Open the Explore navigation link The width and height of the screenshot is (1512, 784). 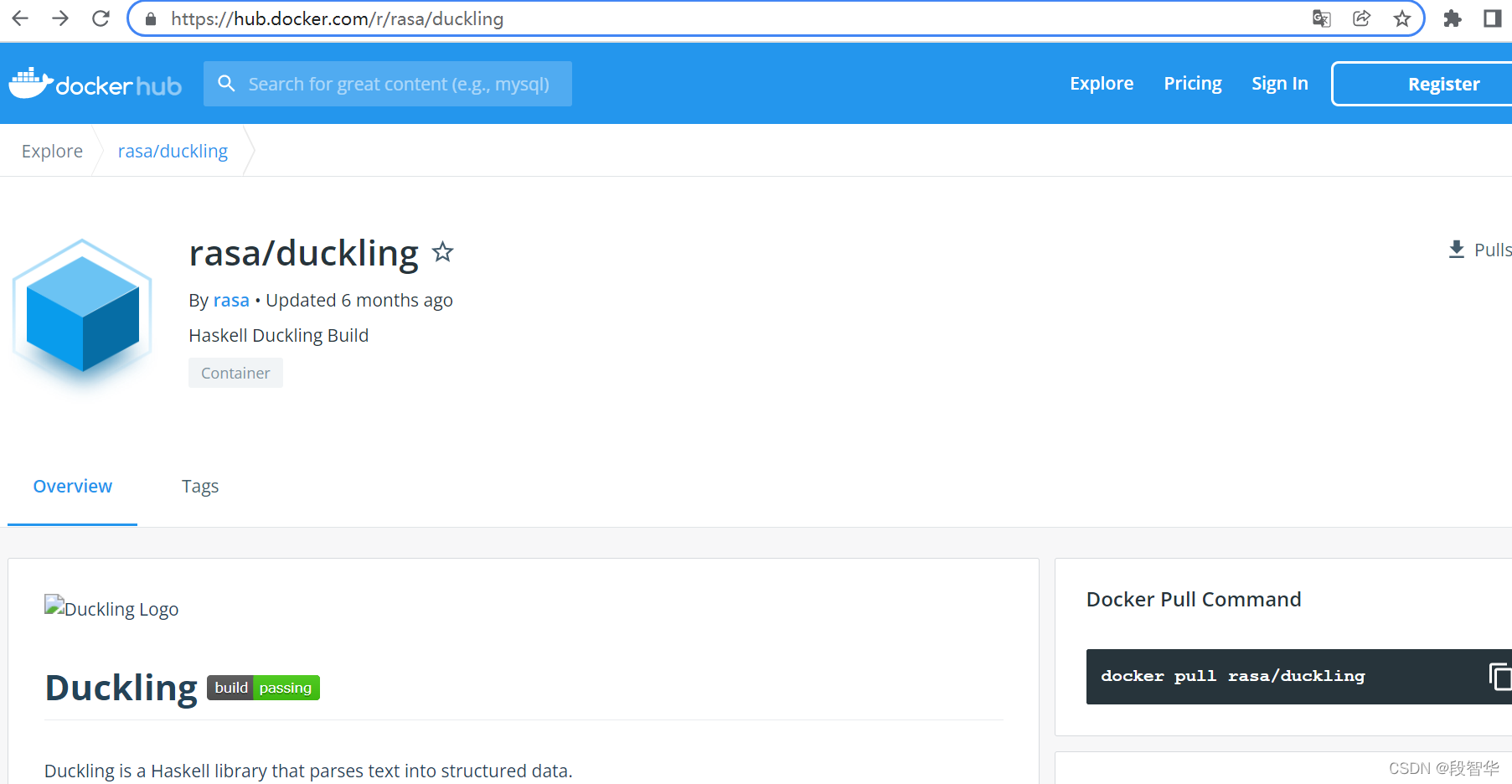[x=1102, y=84]
